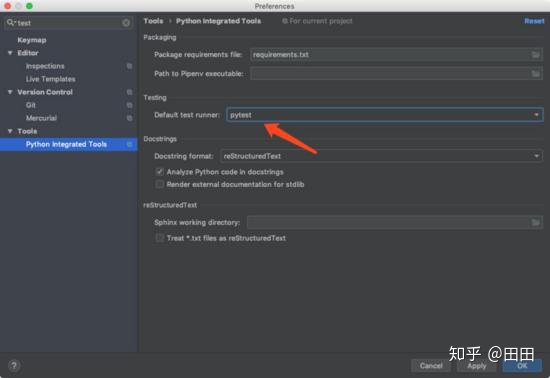Click the settings search input field
550x378 pixels.
click(69, 23)
